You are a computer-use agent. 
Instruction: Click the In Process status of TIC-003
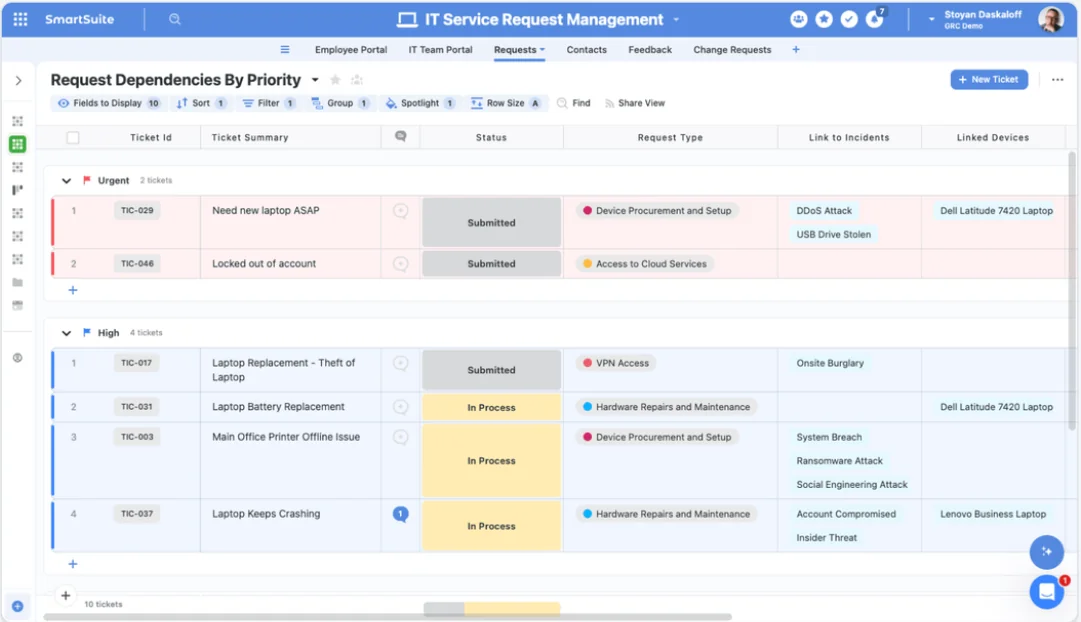pyautogui.click(x=492, y=461)
